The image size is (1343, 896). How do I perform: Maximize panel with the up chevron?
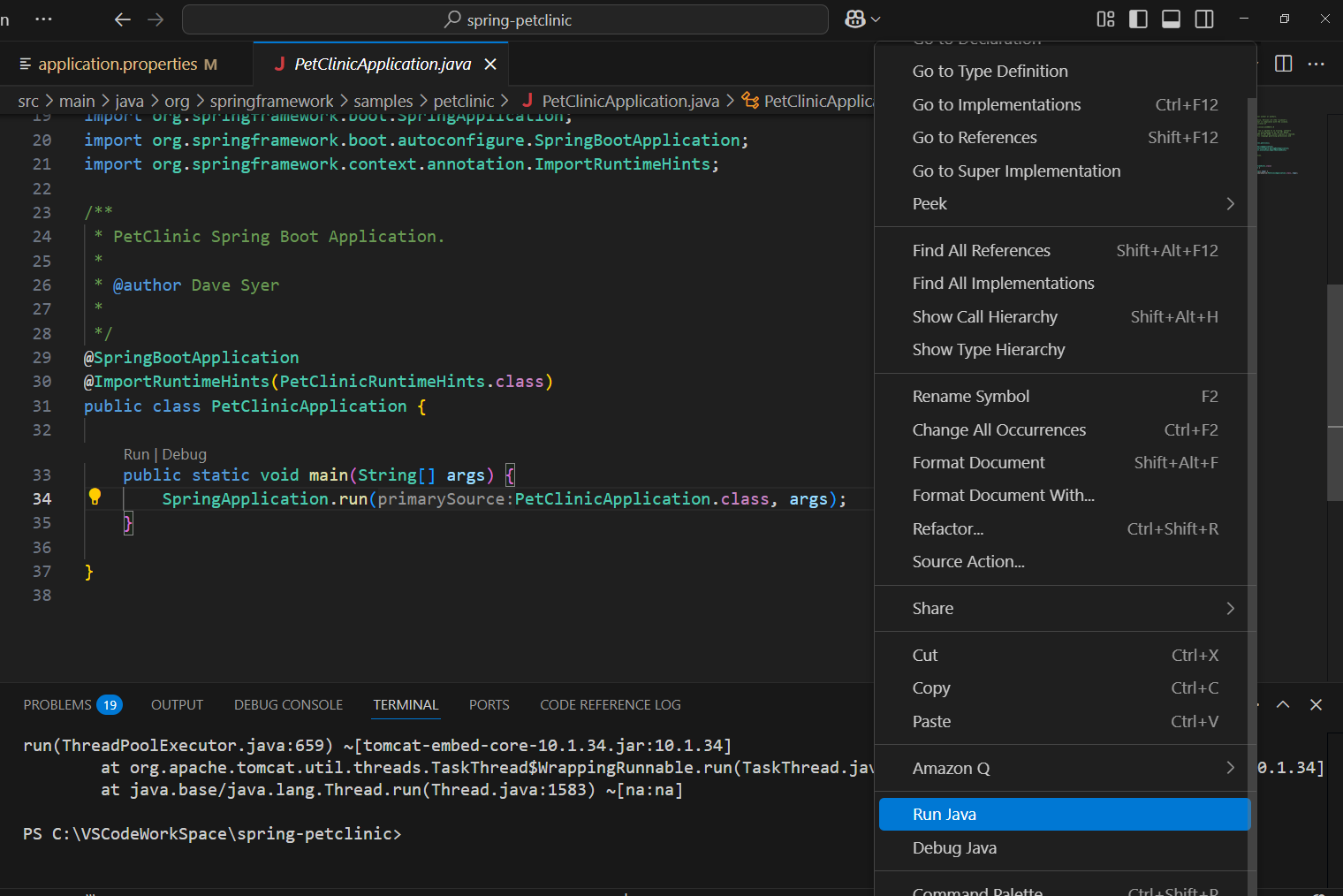click(x=1283, y=704)
